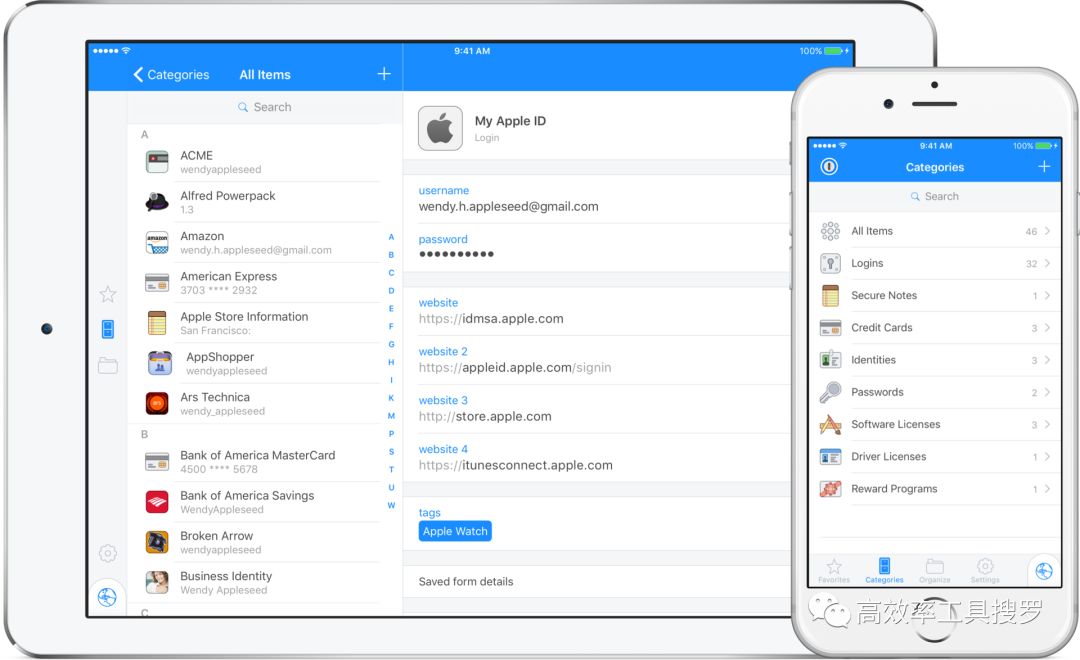
Task: Switch to Categories tab on iPhone
Action: (x=884, y=571)
